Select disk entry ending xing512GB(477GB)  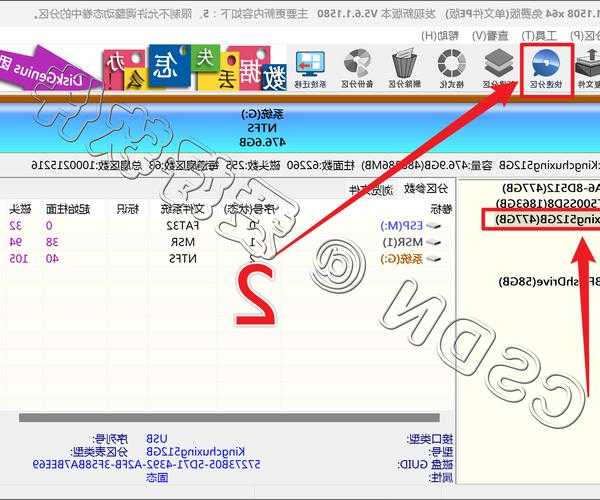(547, 220)
